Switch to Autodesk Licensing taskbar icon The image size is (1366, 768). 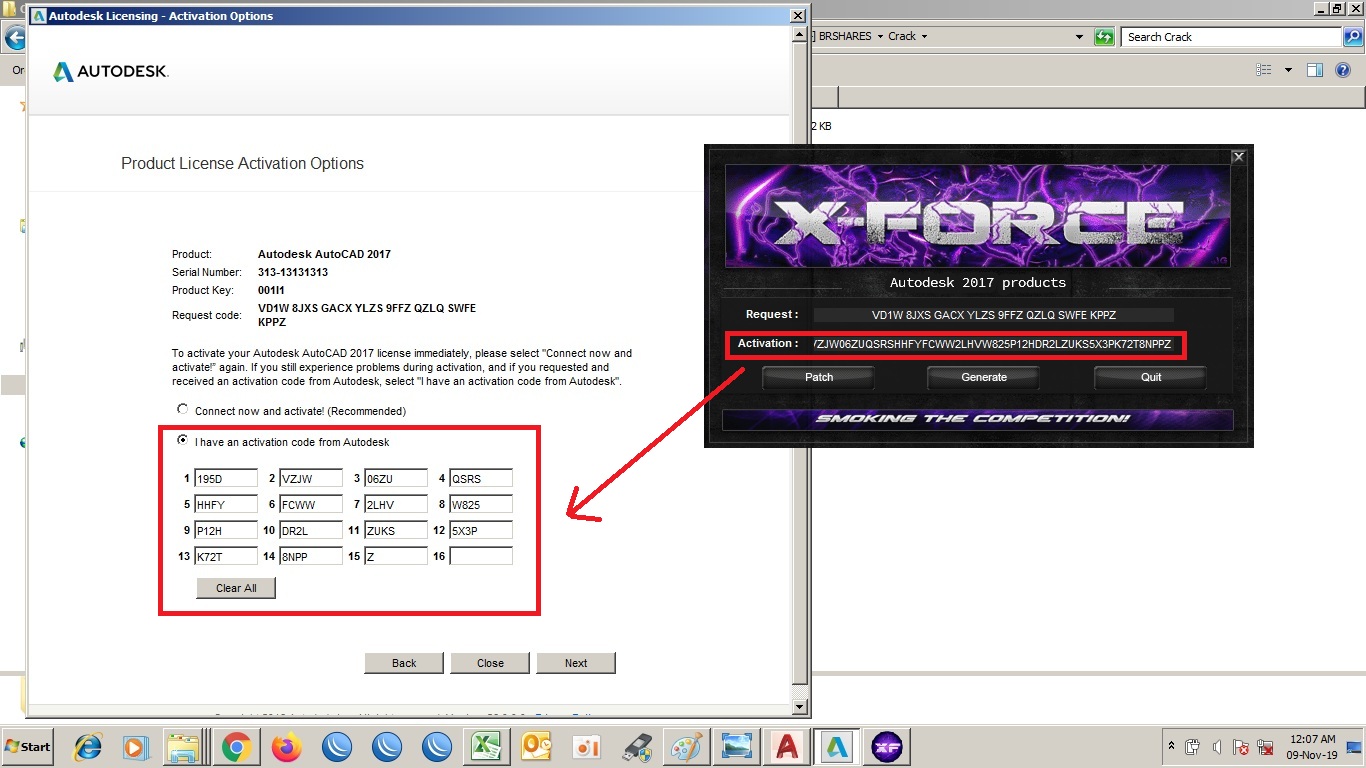click(x=836, y=747)
